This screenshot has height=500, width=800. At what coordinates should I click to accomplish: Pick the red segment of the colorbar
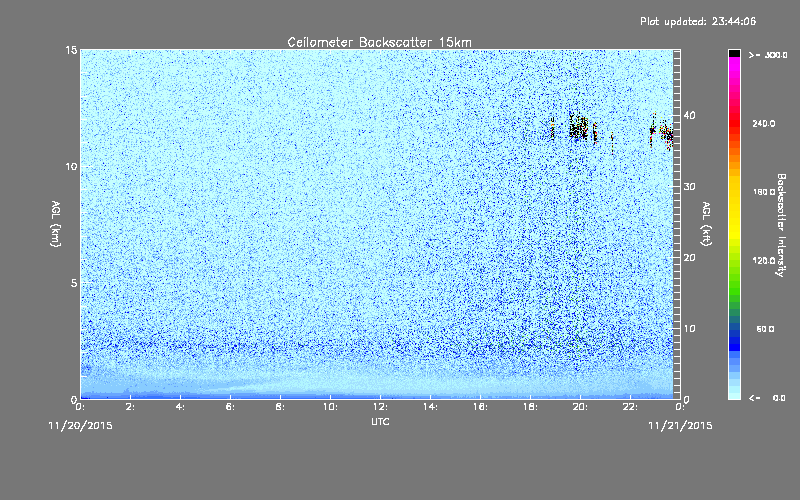[734, 125]
